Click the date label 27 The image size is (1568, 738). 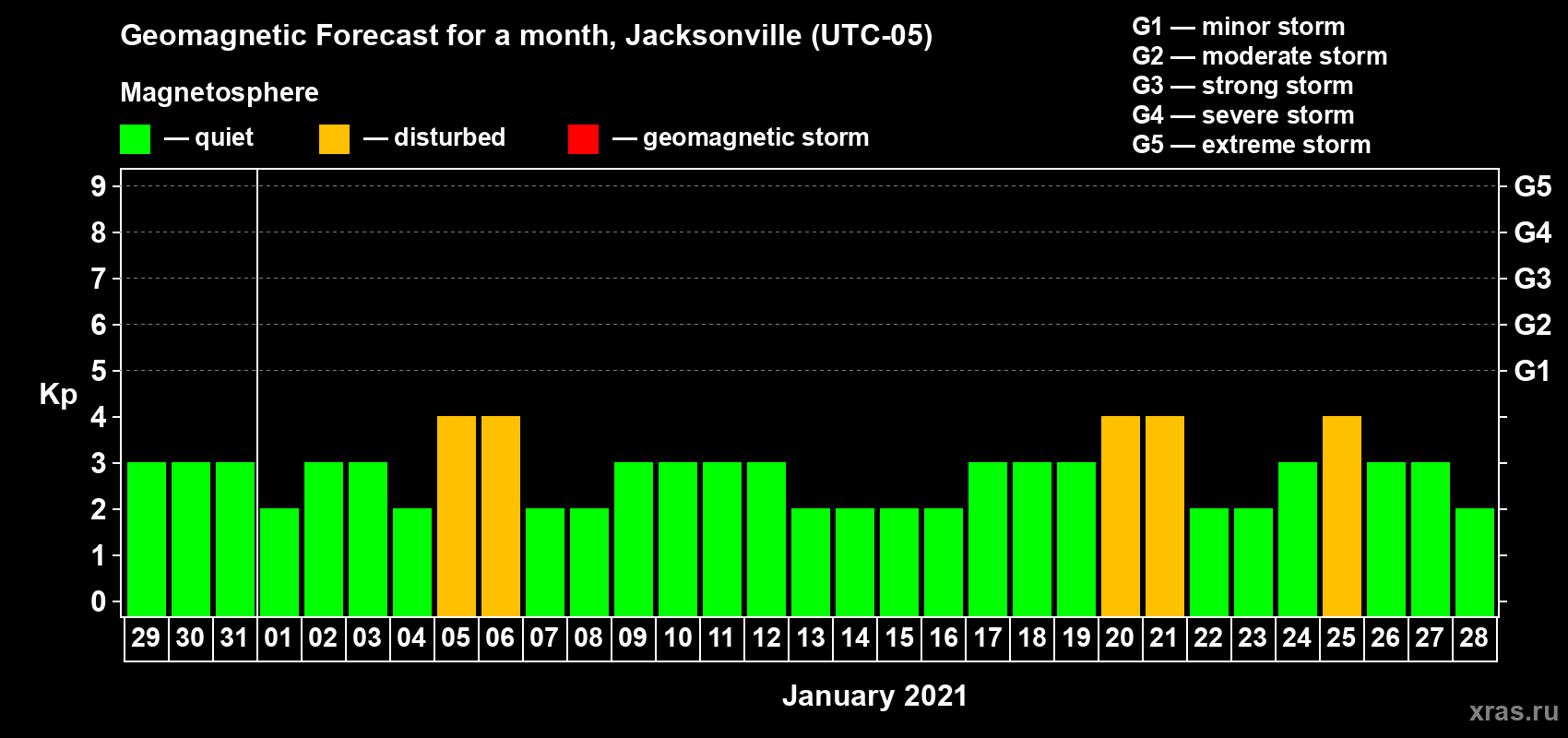1430,637
